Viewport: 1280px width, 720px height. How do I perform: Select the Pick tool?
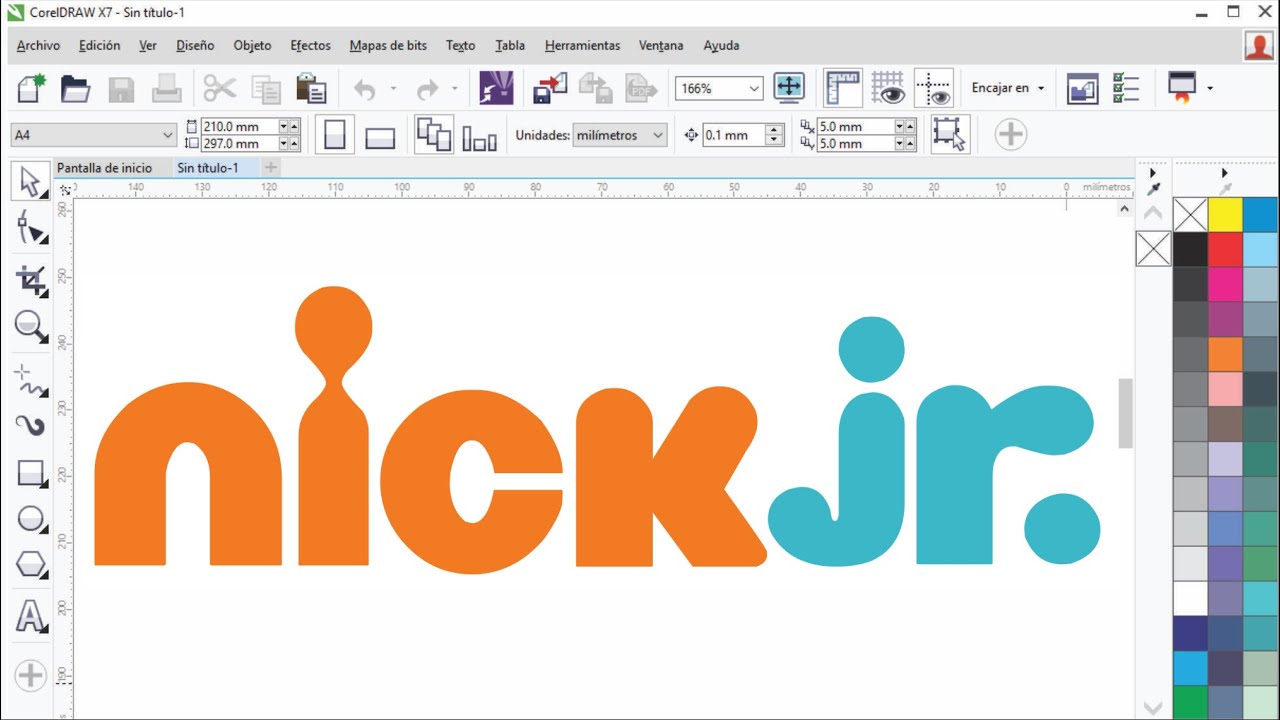pyautogui.click(x=31, y=182)
